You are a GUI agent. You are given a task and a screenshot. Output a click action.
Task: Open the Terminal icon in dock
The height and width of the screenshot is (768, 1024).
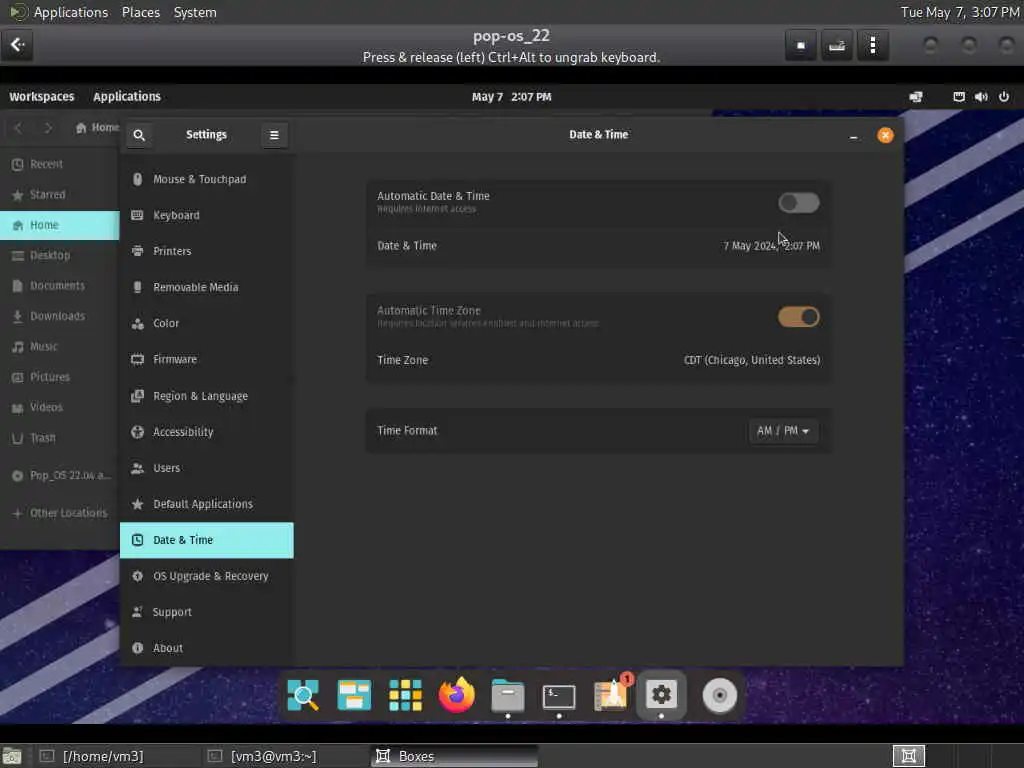click(x=559, y=696)
